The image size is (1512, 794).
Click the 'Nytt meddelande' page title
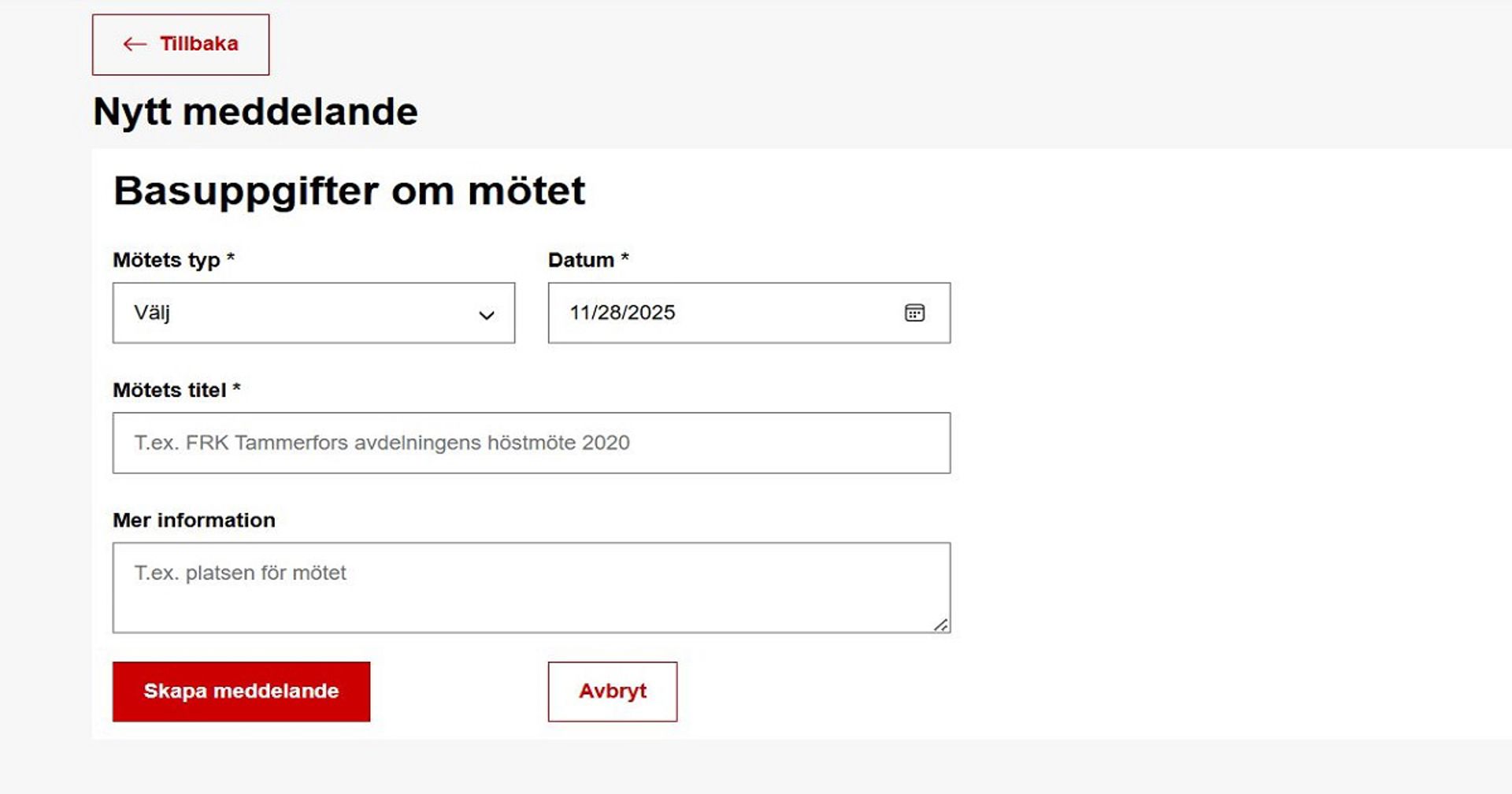point(255,111)
